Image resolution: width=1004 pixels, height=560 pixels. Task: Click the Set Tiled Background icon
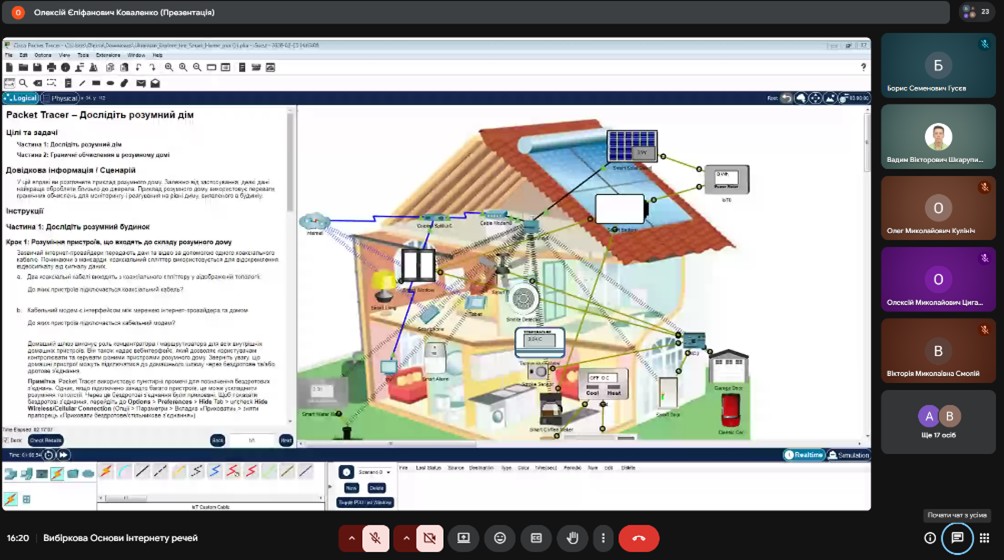830,98
